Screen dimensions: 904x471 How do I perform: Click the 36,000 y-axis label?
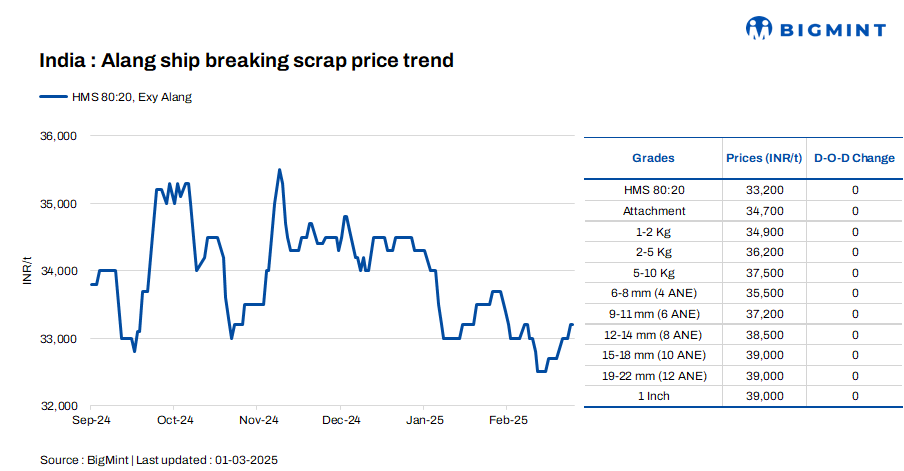coord(56,136)
